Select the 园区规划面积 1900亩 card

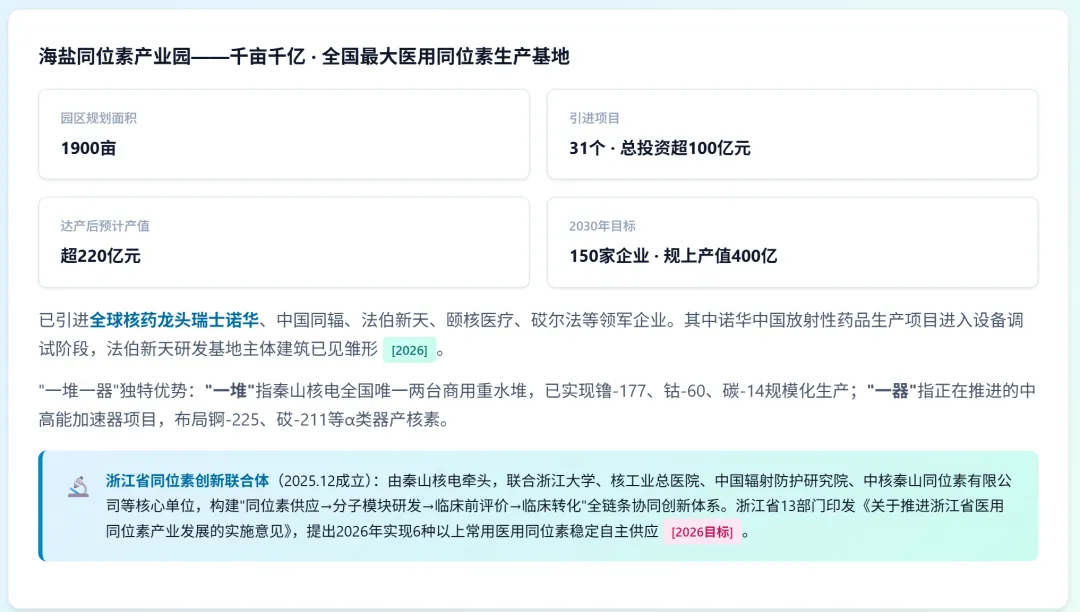pyautogui.click(x=284, y=134)
